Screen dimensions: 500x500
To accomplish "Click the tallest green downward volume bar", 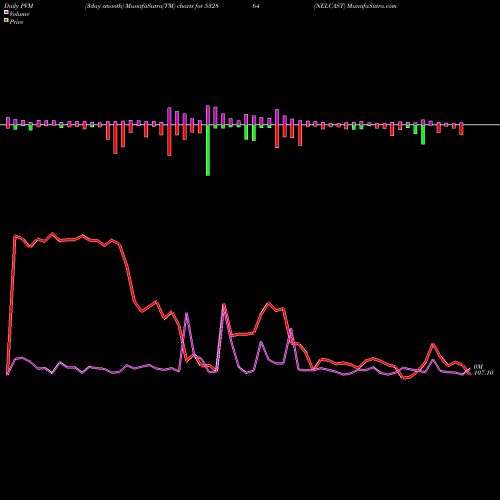I will (x=208, y=150).
